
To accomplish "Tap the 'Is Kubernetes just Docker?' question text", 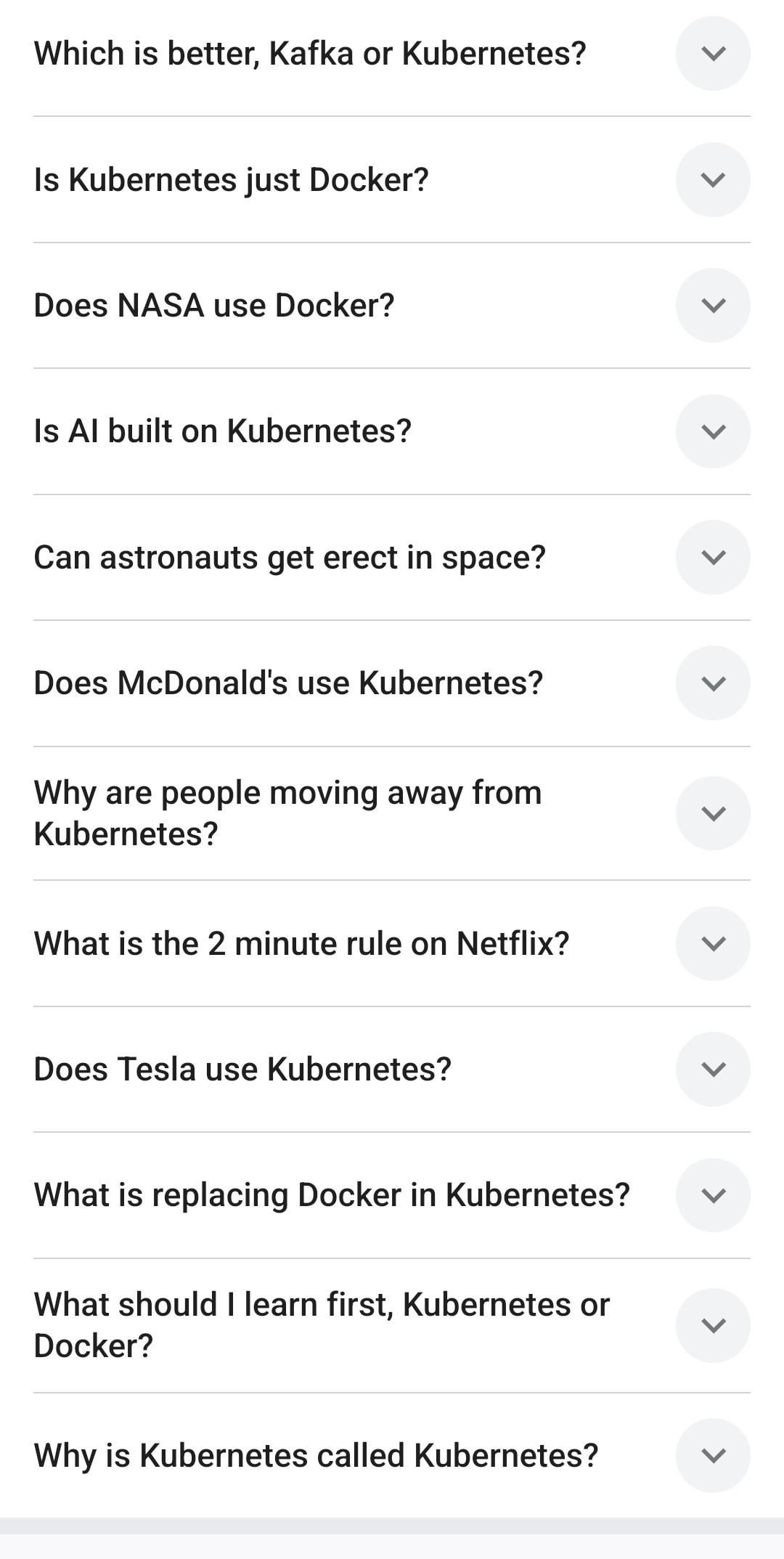I will point(231,179).
